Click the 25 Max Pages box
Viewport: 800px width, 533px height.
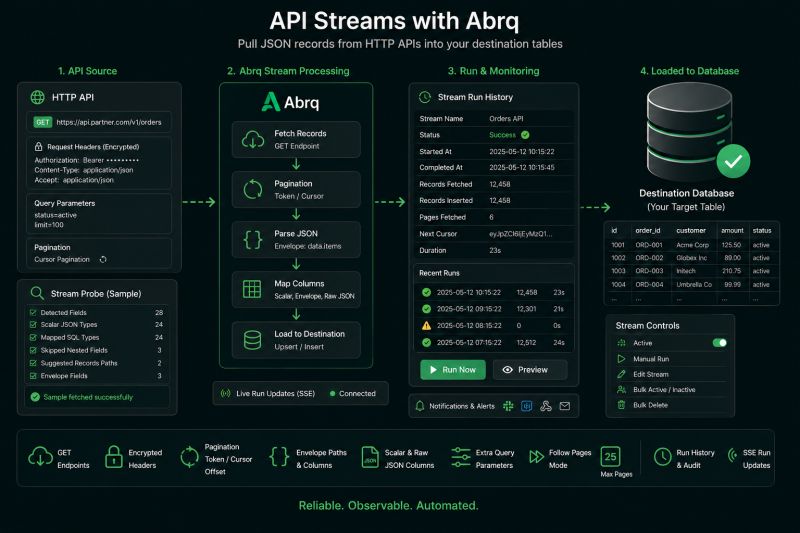pyautogui.click(x=611, y=456)
